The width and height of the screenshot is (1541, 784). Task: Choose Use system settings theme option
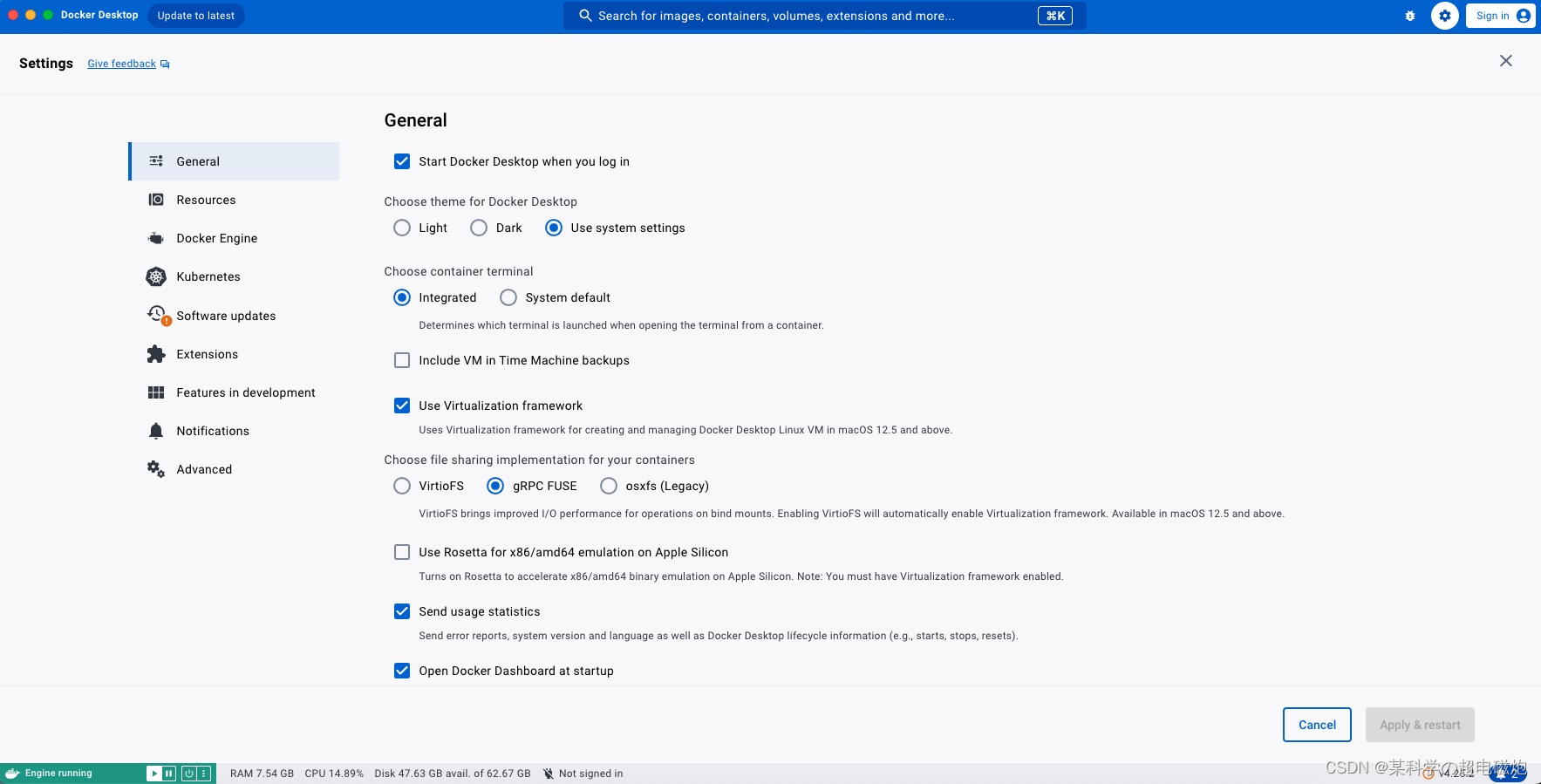tap(554, 228)
